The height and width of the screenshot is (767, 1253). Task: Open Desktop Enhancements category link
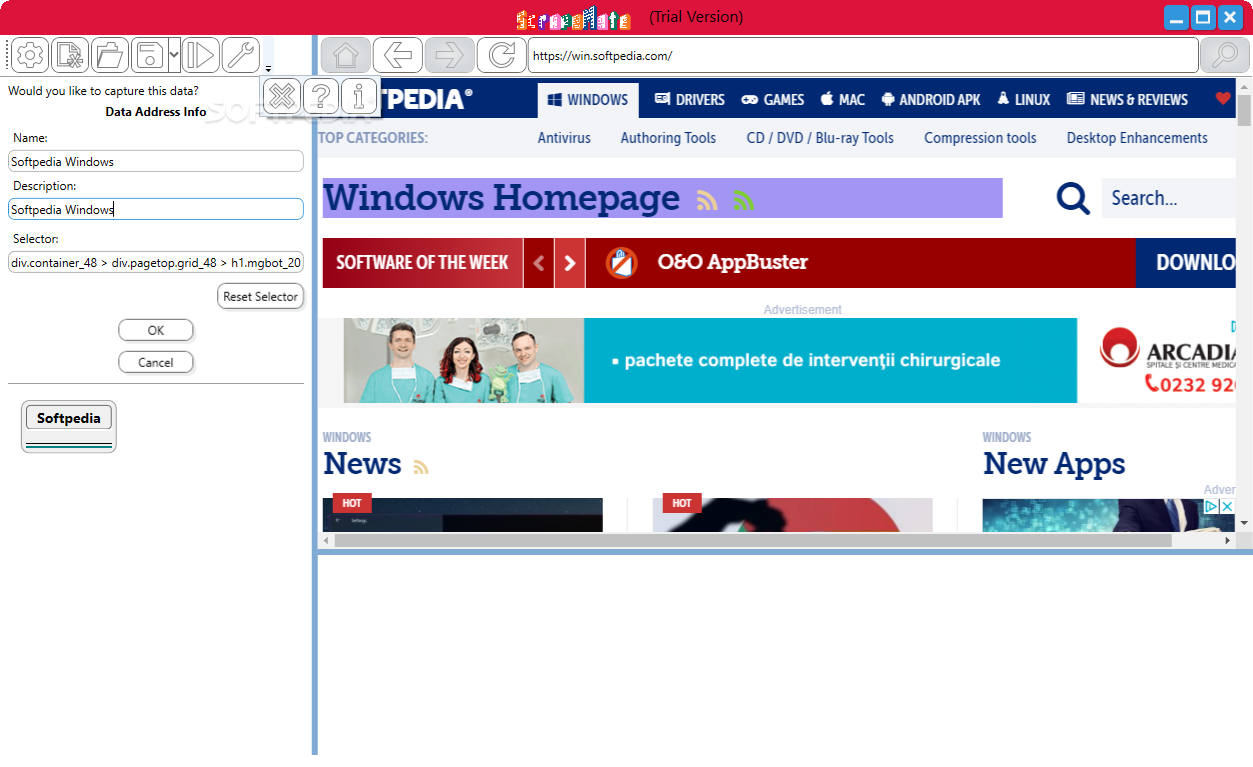(x=1137, y=138)
